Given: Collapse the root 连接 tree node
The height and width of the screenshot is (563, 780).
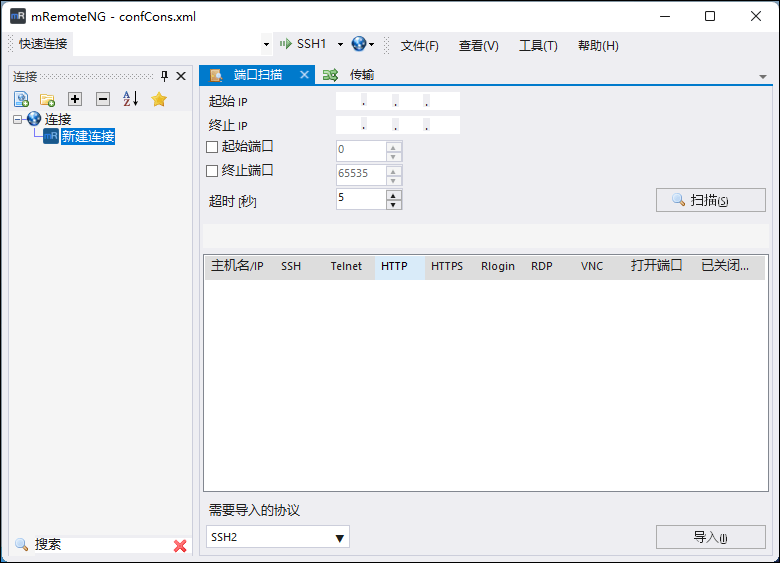Looking at the screenshot, I should coord(18,119).
